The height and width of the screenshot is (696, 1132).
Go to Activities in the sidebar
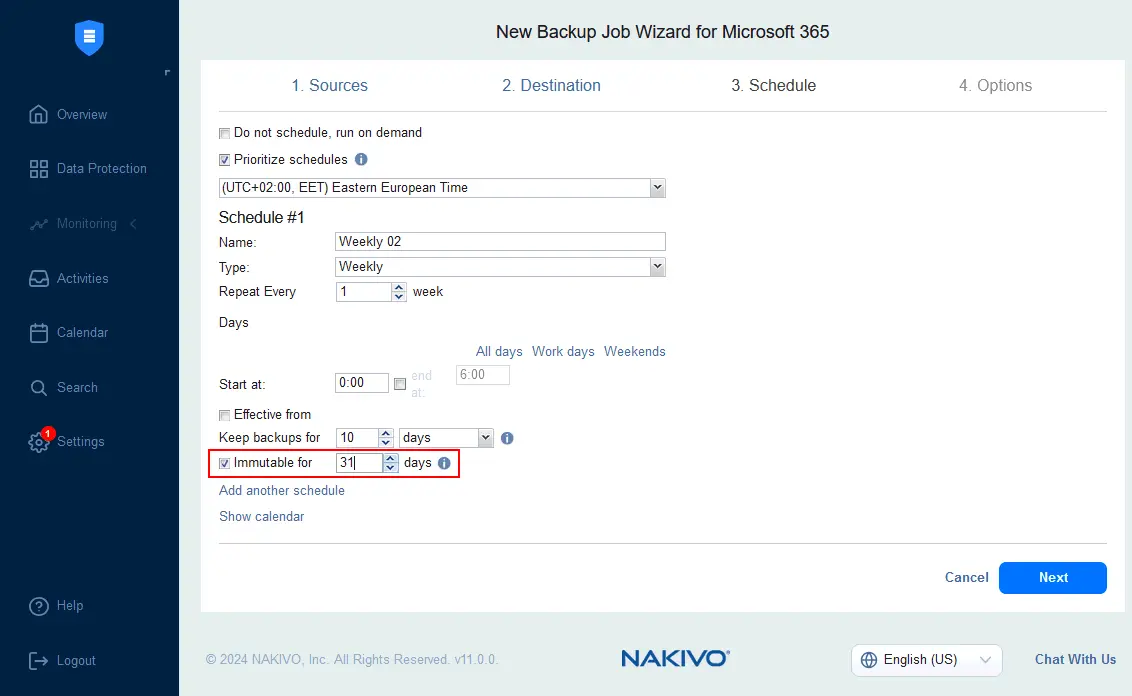click(x=69, y=279)
